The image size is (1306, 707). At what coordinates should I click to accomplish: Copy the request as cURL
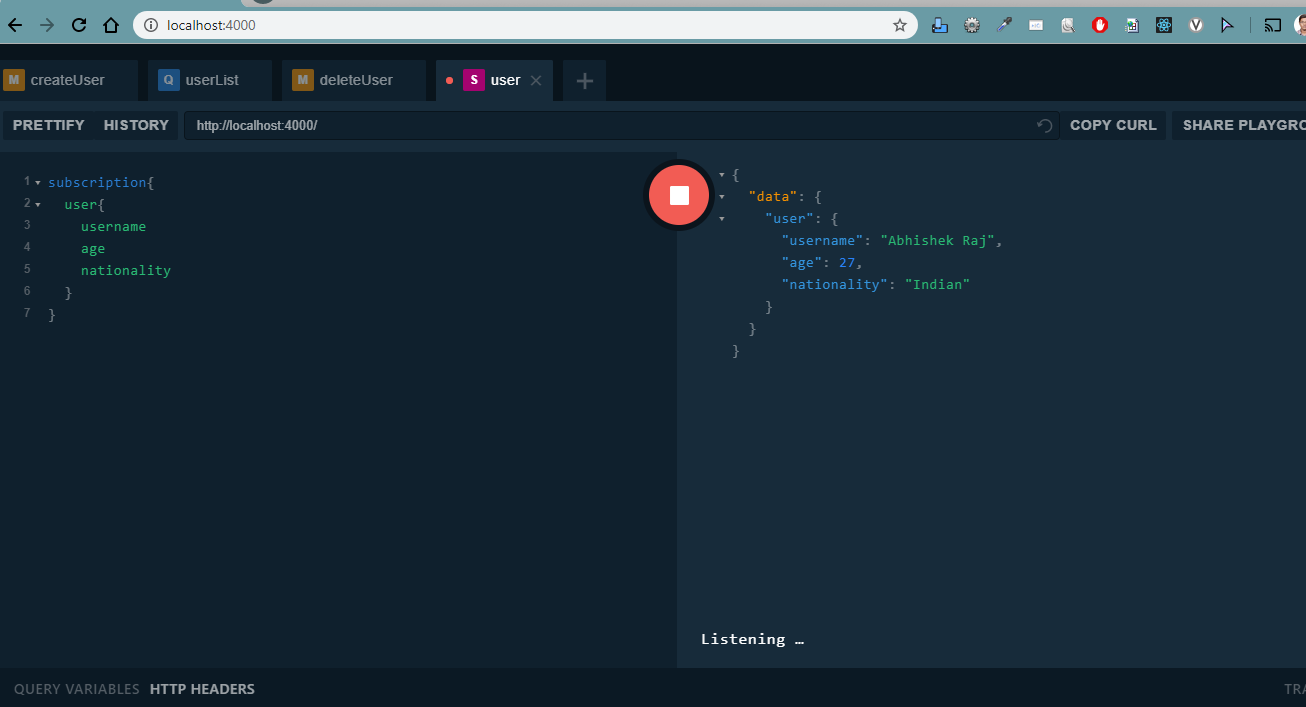pos(1113,125)
